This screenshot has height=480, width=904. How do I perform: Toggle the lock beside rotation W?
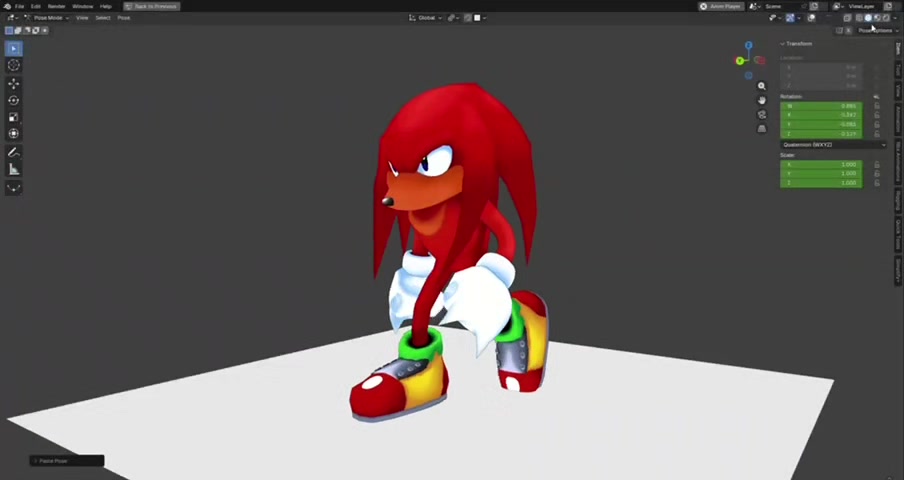(x=877, y=106)
